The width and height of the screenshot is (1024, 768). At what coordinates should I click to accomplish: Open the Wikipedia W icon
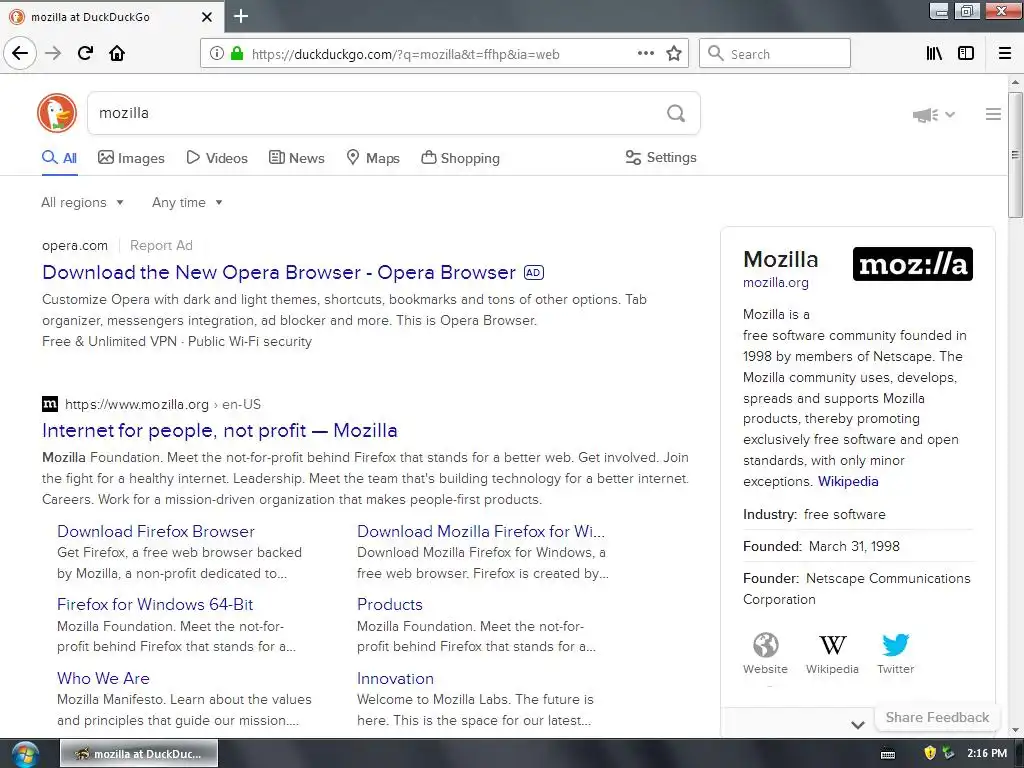(833, 645)
